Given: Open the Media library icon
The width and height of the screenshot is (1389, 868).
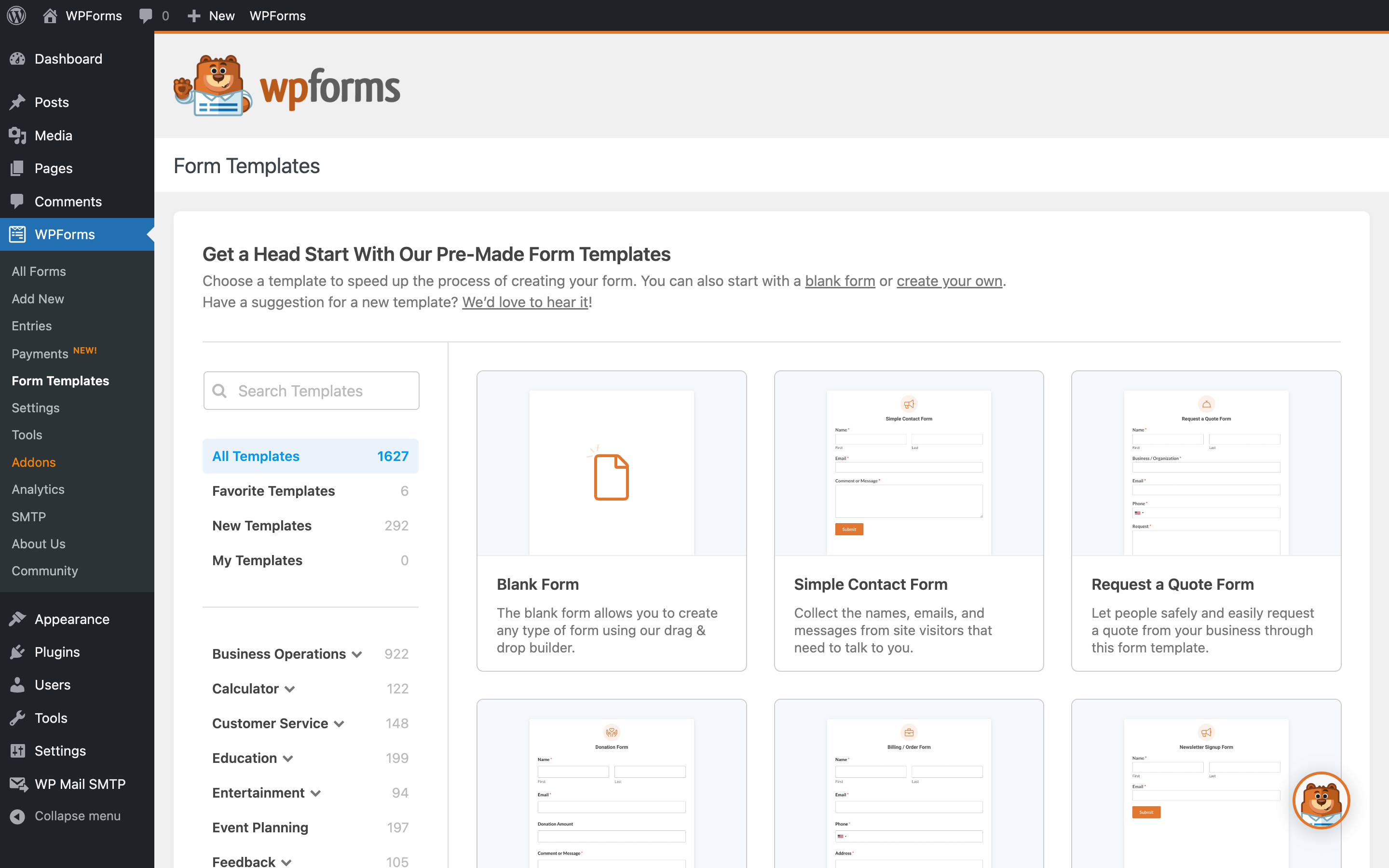Looking at the screenshot, I should pos(18,136).
